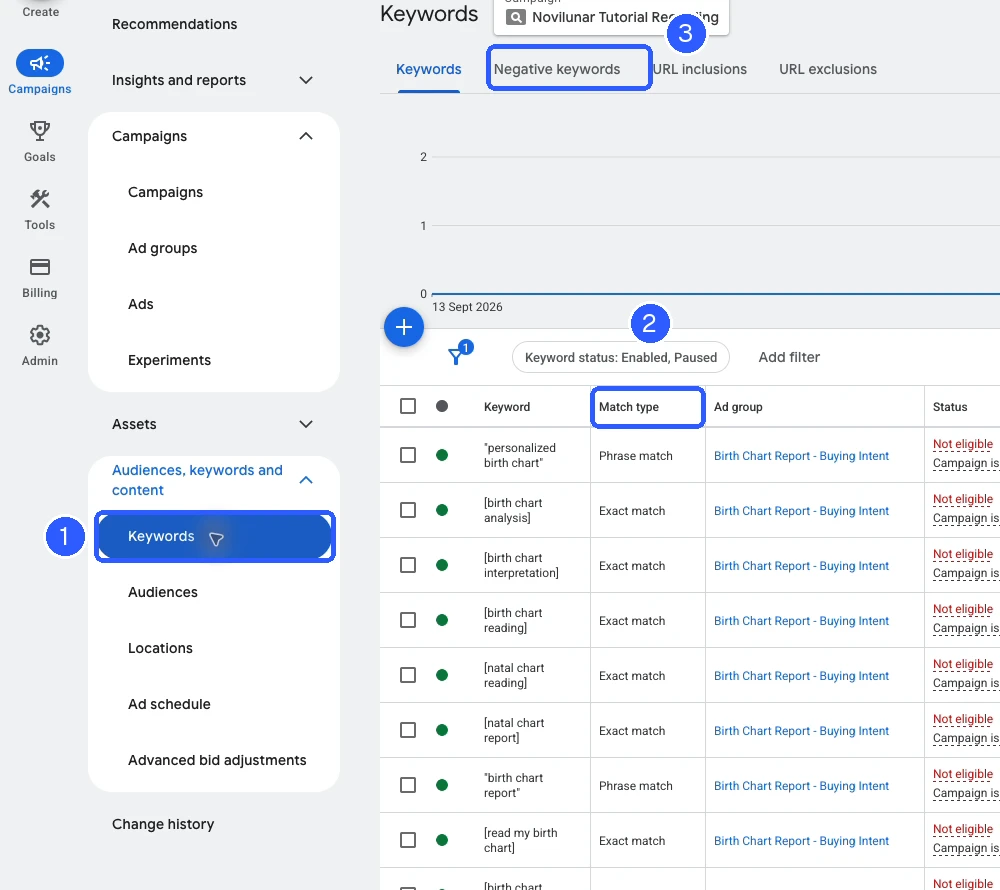This screenshot has height=890, width=1000.
Task: Tick checkbox for [birth chart reading] row
Action: [x=408, y=620]
